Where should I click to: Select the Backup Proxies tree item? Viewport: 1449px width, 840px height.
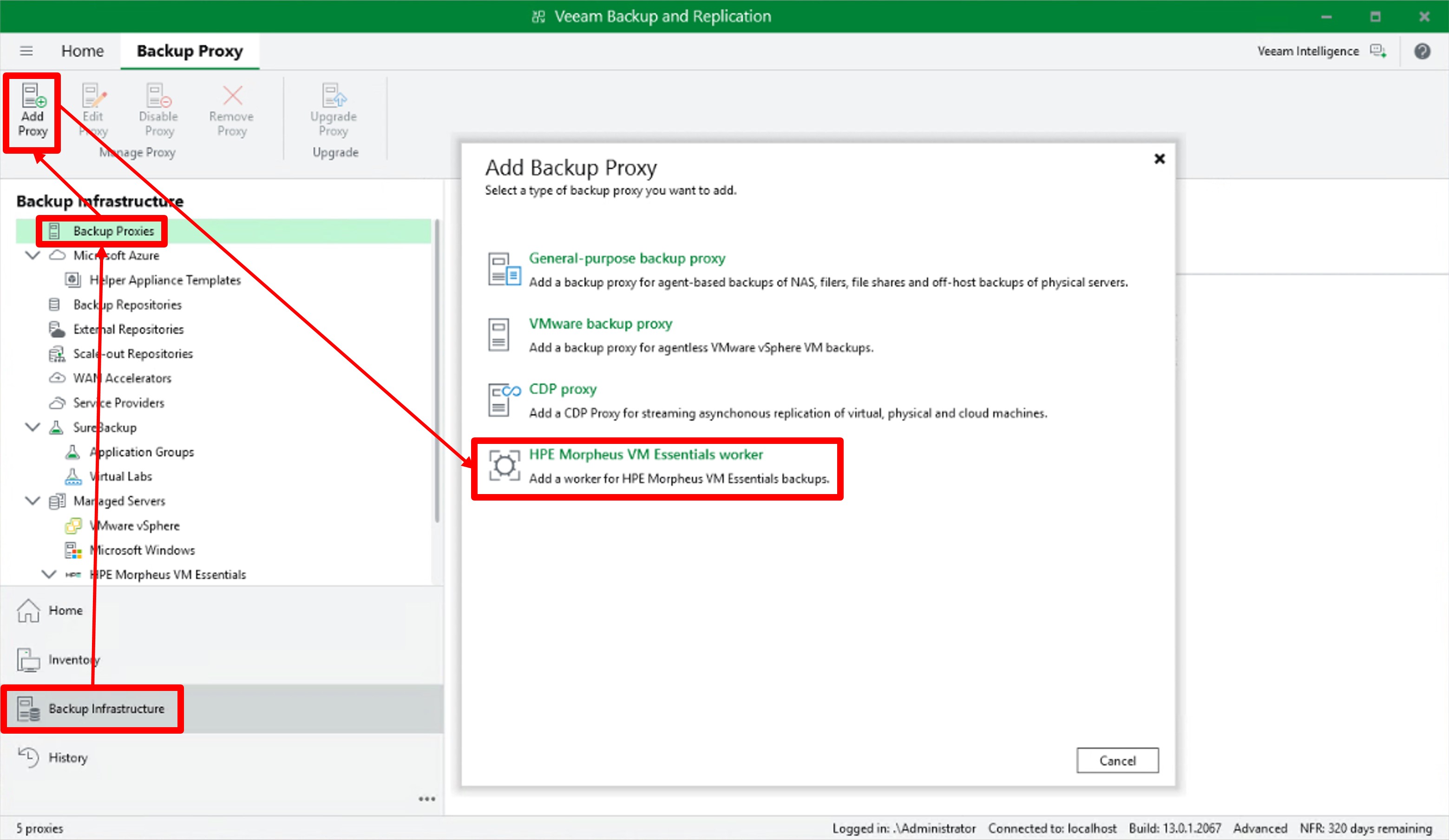(x=223, y=231)
